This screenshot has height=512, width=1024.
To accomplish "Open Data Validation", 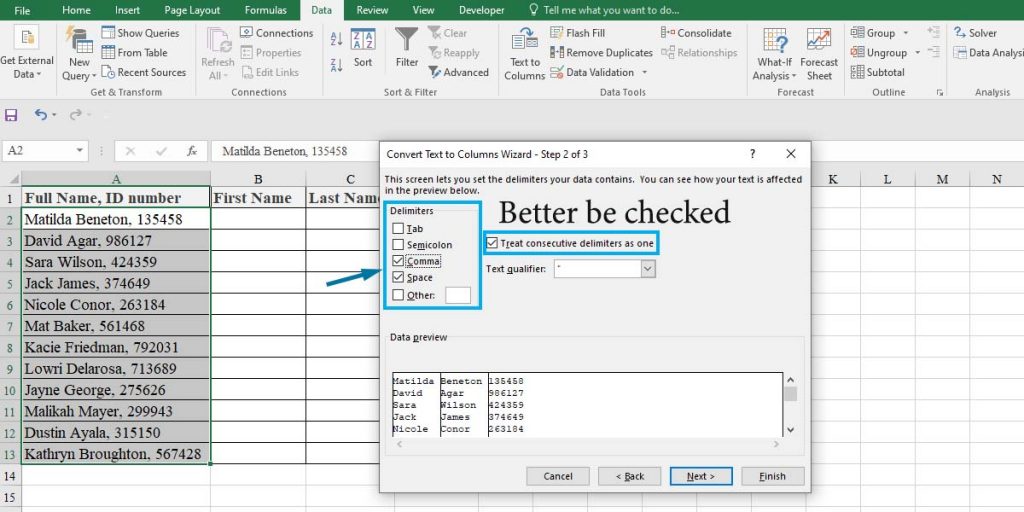I will coord(592,72).
